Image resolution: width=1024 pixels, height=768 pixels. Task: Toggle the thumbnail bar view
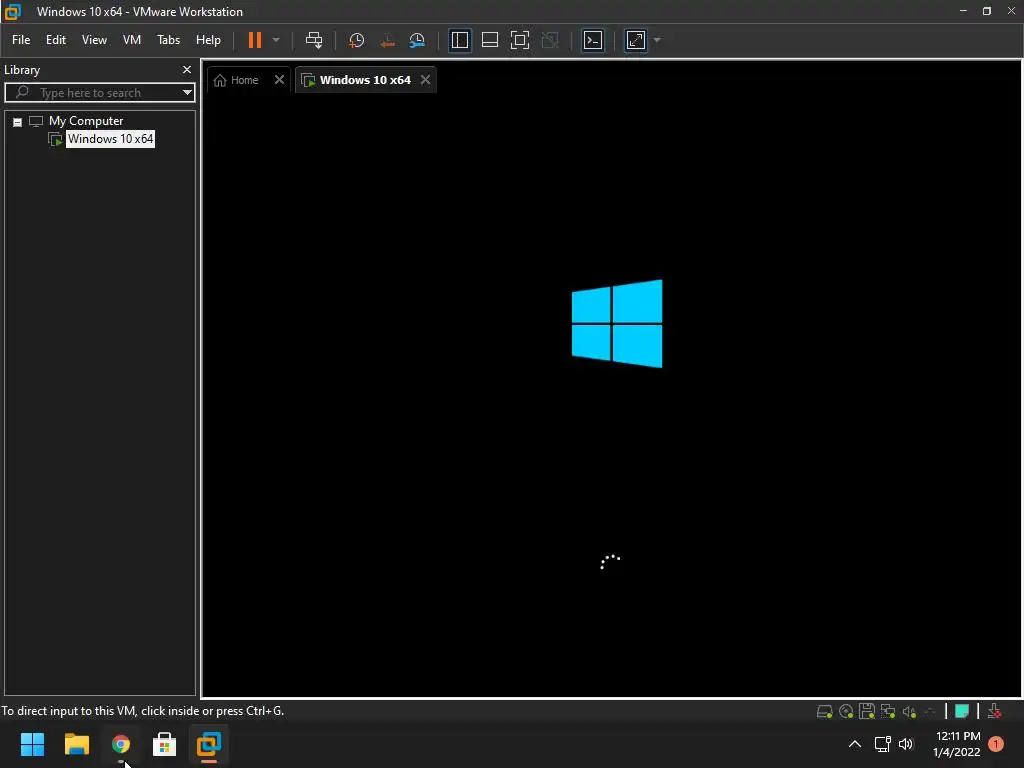(490, 40)
